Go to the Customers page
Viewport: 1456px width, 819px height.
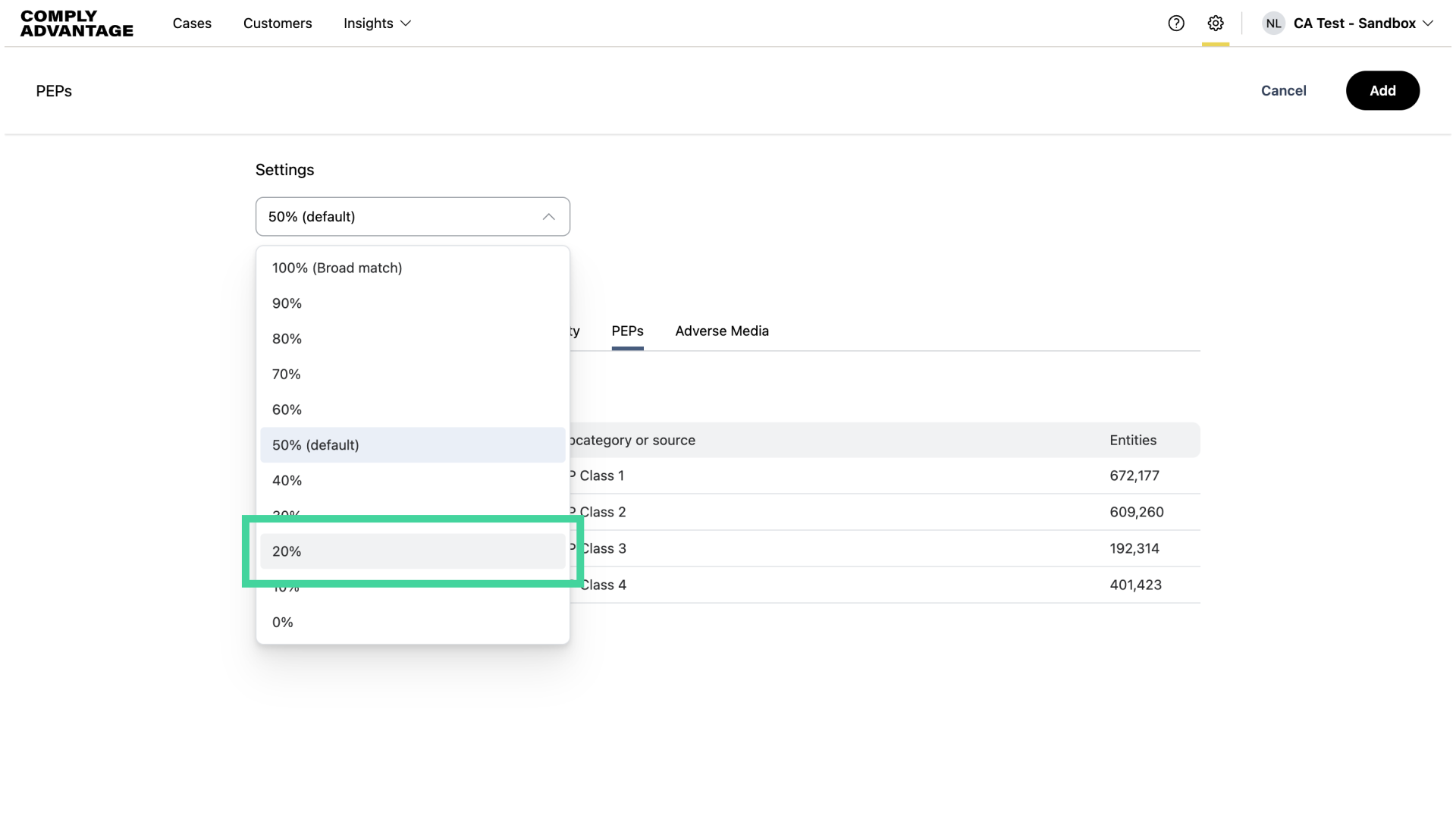point(278,24)
